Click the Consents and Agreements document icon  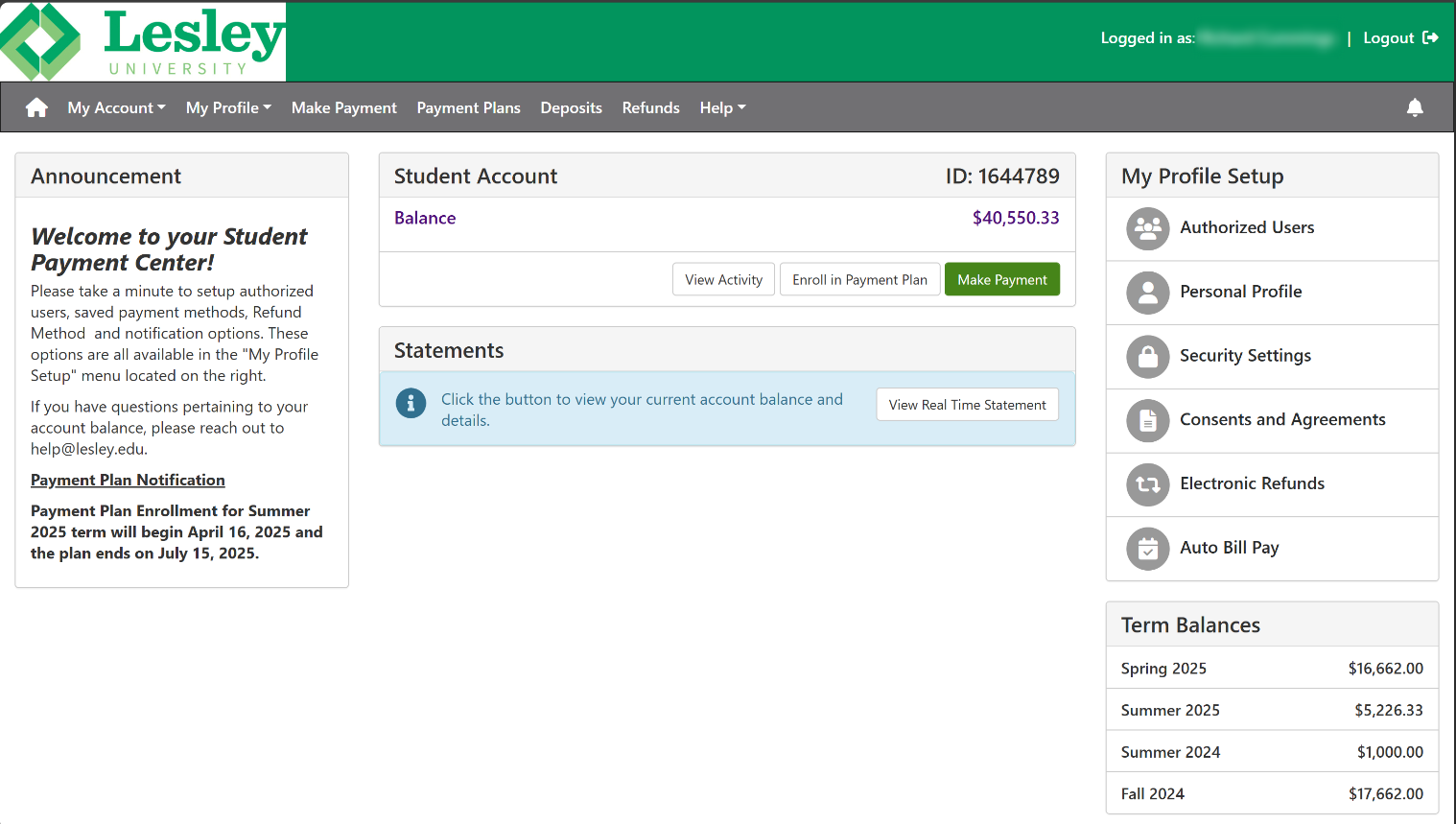pyautogui.click(x=1148, y=420)
